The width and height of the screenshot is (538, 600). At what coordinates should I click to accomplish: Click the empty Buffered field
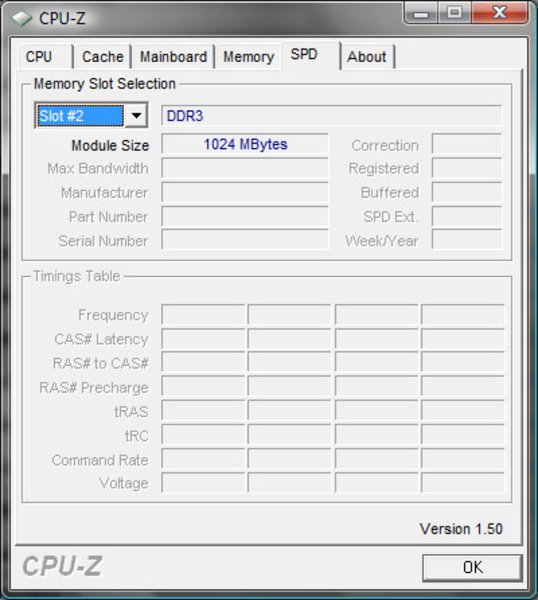click(x=467, y=192)
